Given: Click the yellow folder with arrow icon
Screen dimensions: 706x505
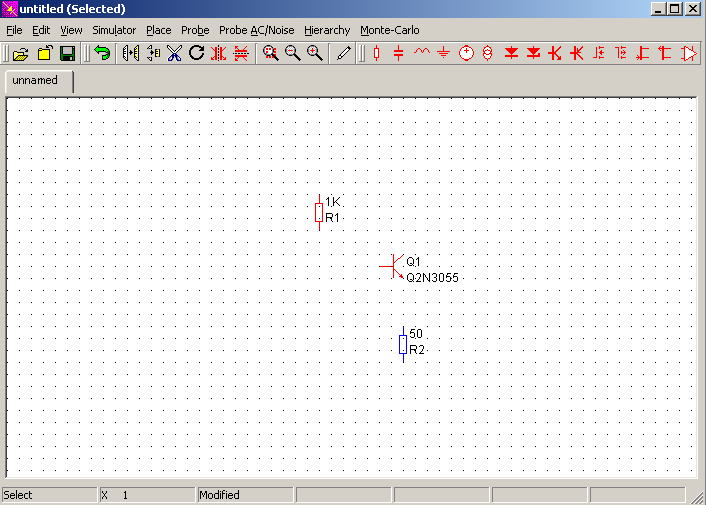Looking at the screenshot, I should coord(45,54).
